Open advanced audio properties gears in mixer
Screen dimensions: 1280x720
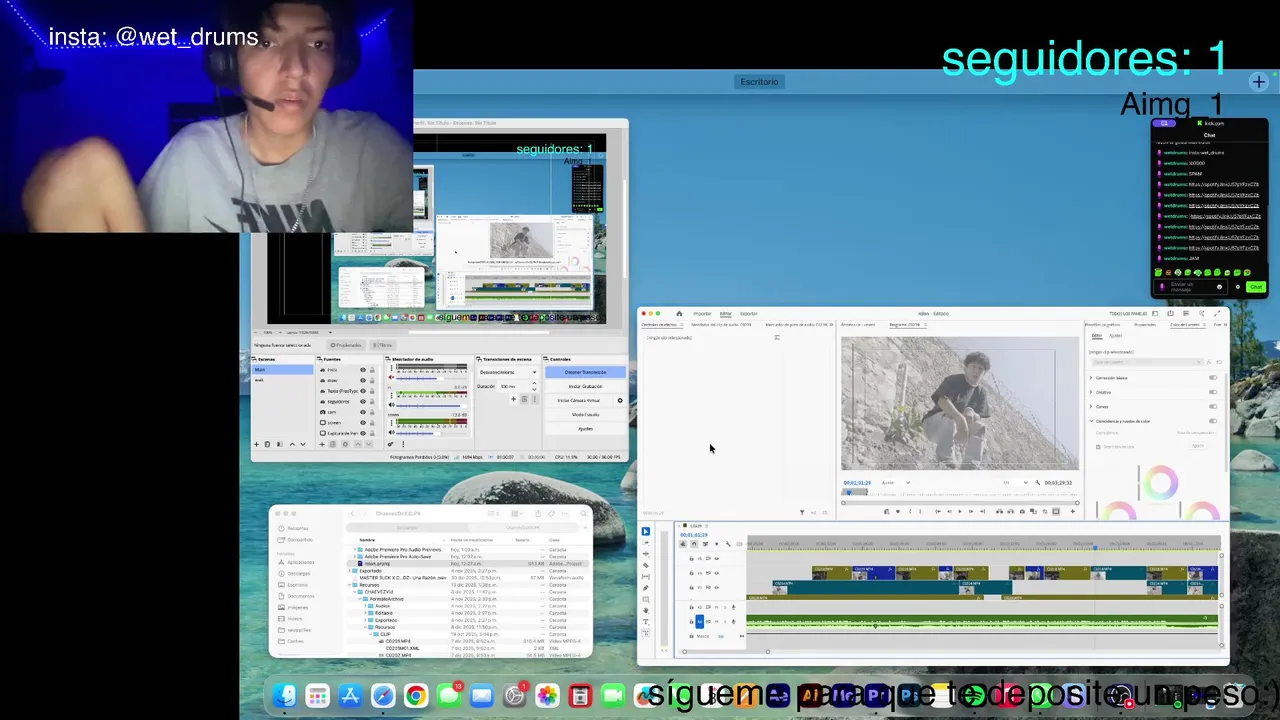pyautogui.click(x=391, y=444)
